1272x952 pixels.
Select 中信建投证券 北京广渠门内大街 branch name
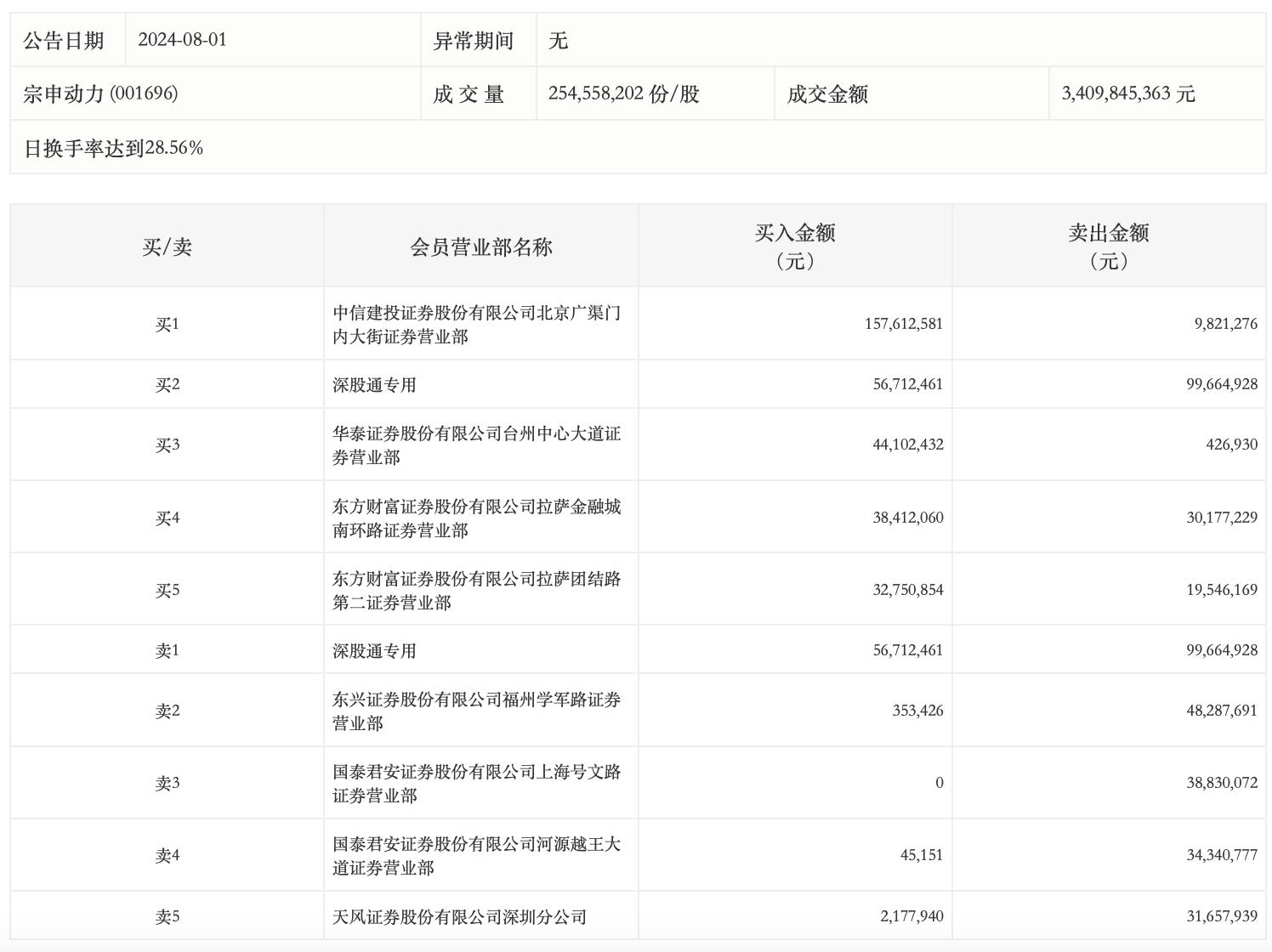point(476,325)
